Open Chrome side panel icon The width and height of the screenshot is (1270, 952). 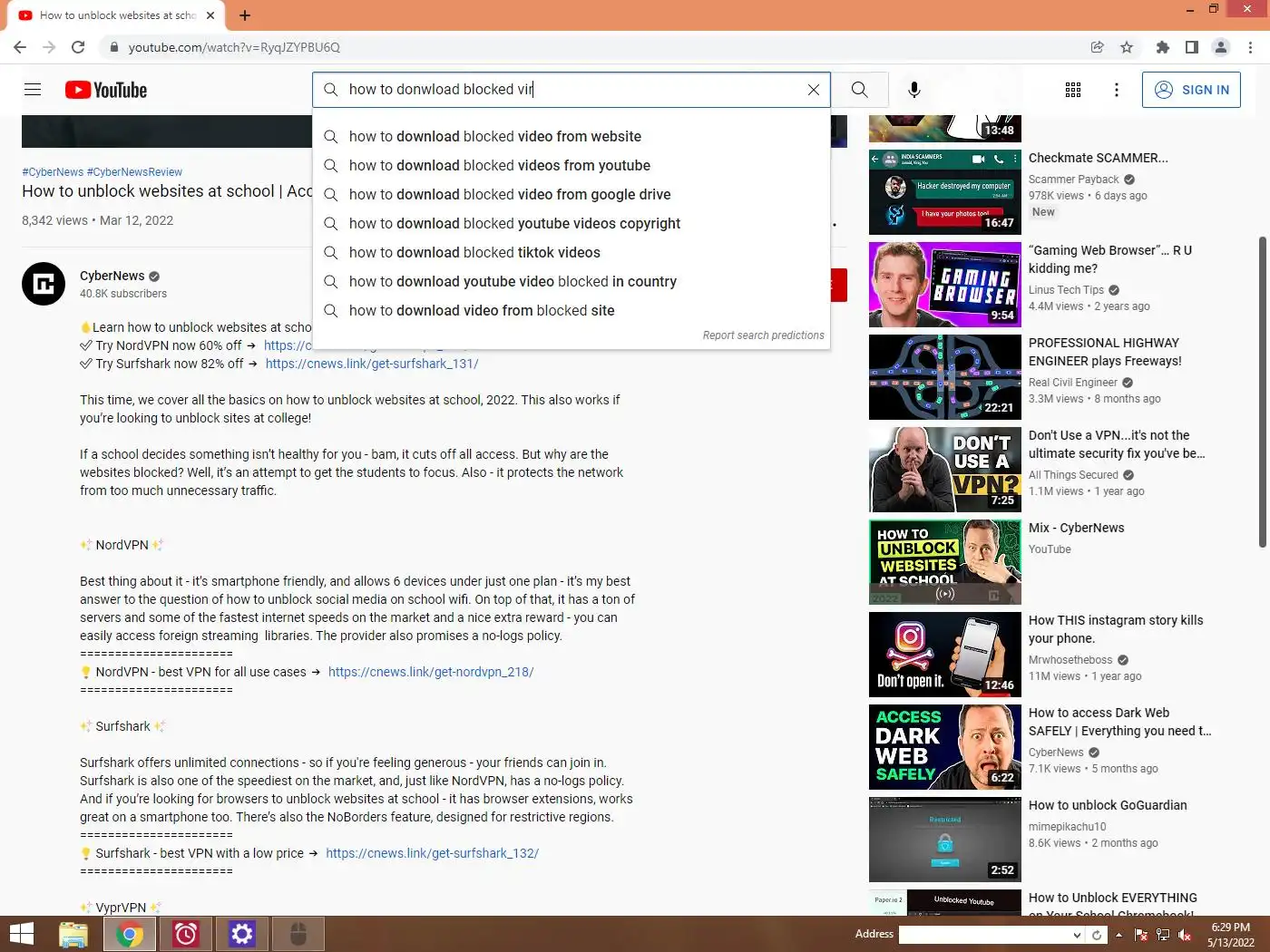[1192, 47]
